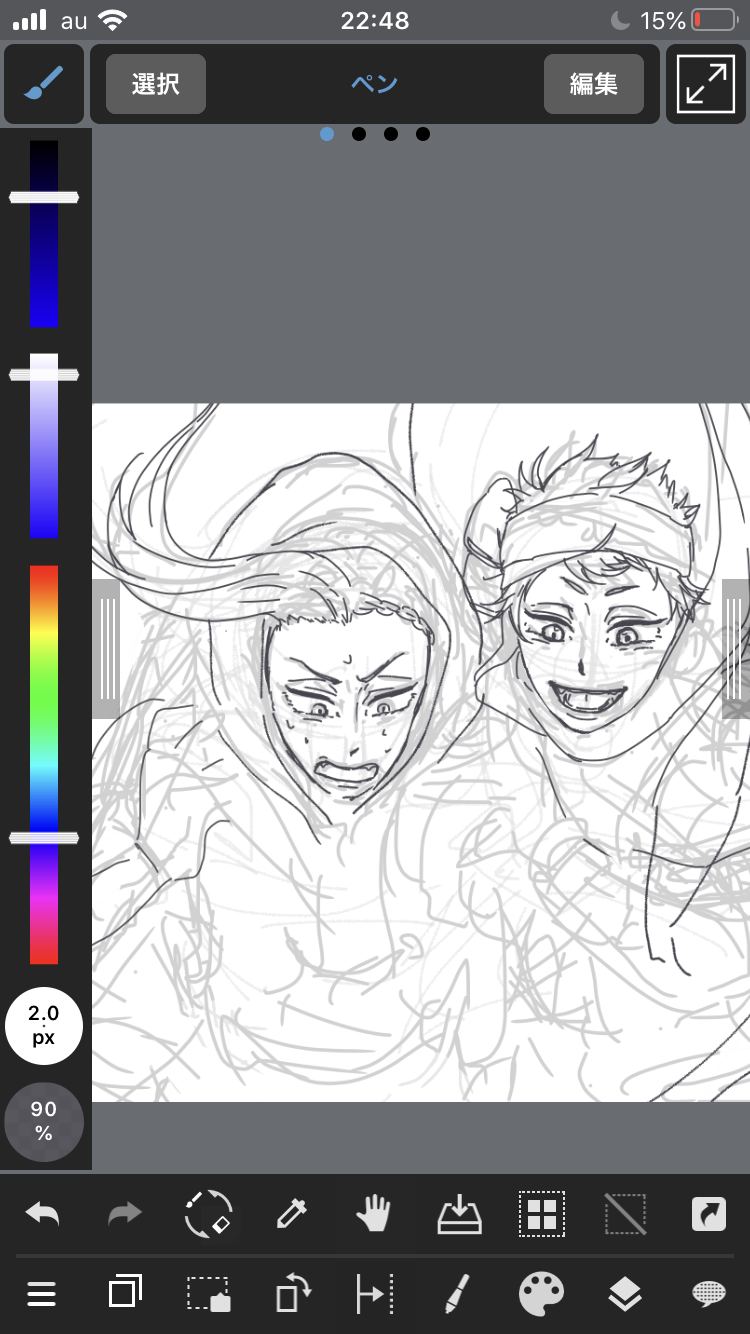
Task: Tap the 編集 button
Action: pos(593,84)
